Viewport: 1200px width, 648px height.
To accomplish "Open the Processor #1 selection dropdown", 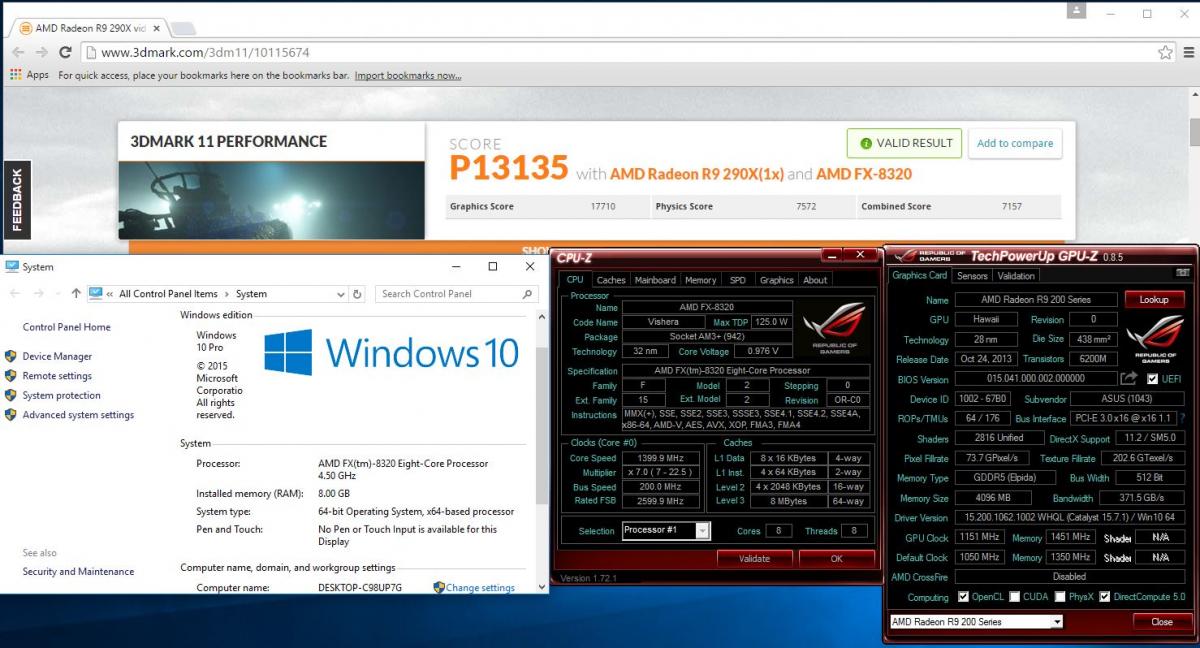I will pyautogui.click(x=703, y=531).
